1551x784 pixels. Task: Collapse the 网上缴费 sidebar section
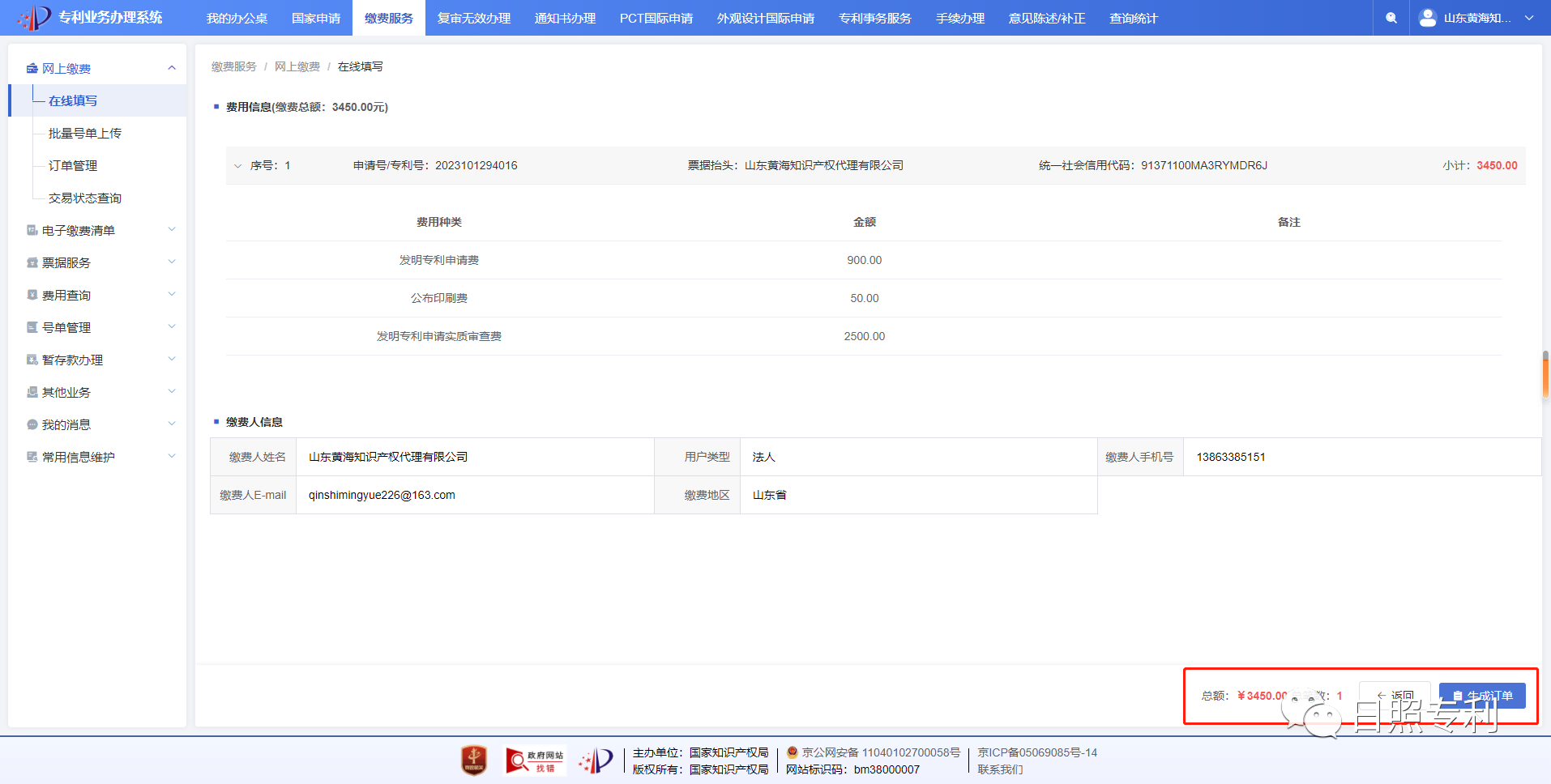172,68
